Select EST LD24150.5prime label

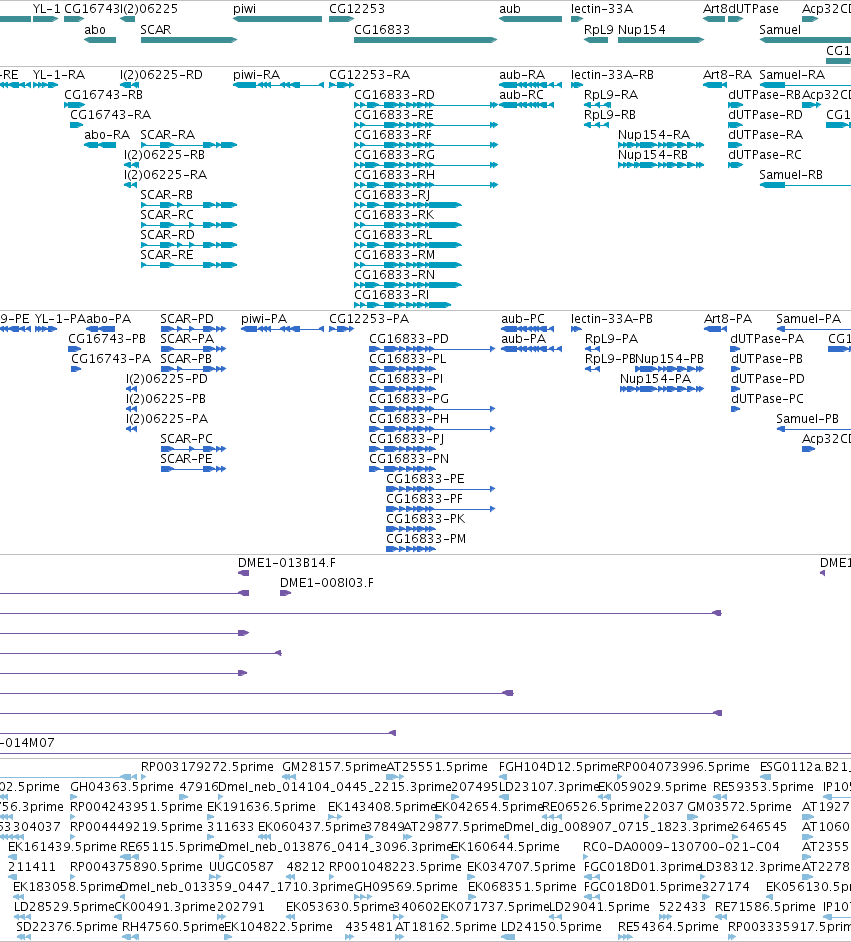point(551,927)
